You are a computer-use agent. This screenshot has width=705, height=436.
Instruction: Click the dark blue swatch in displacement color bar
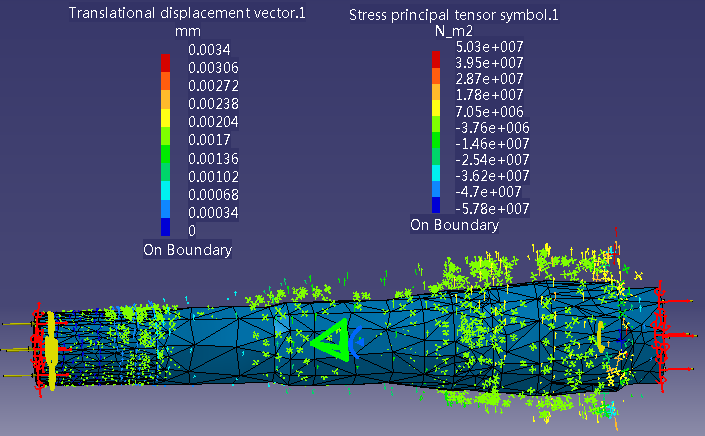coord(165,227)
